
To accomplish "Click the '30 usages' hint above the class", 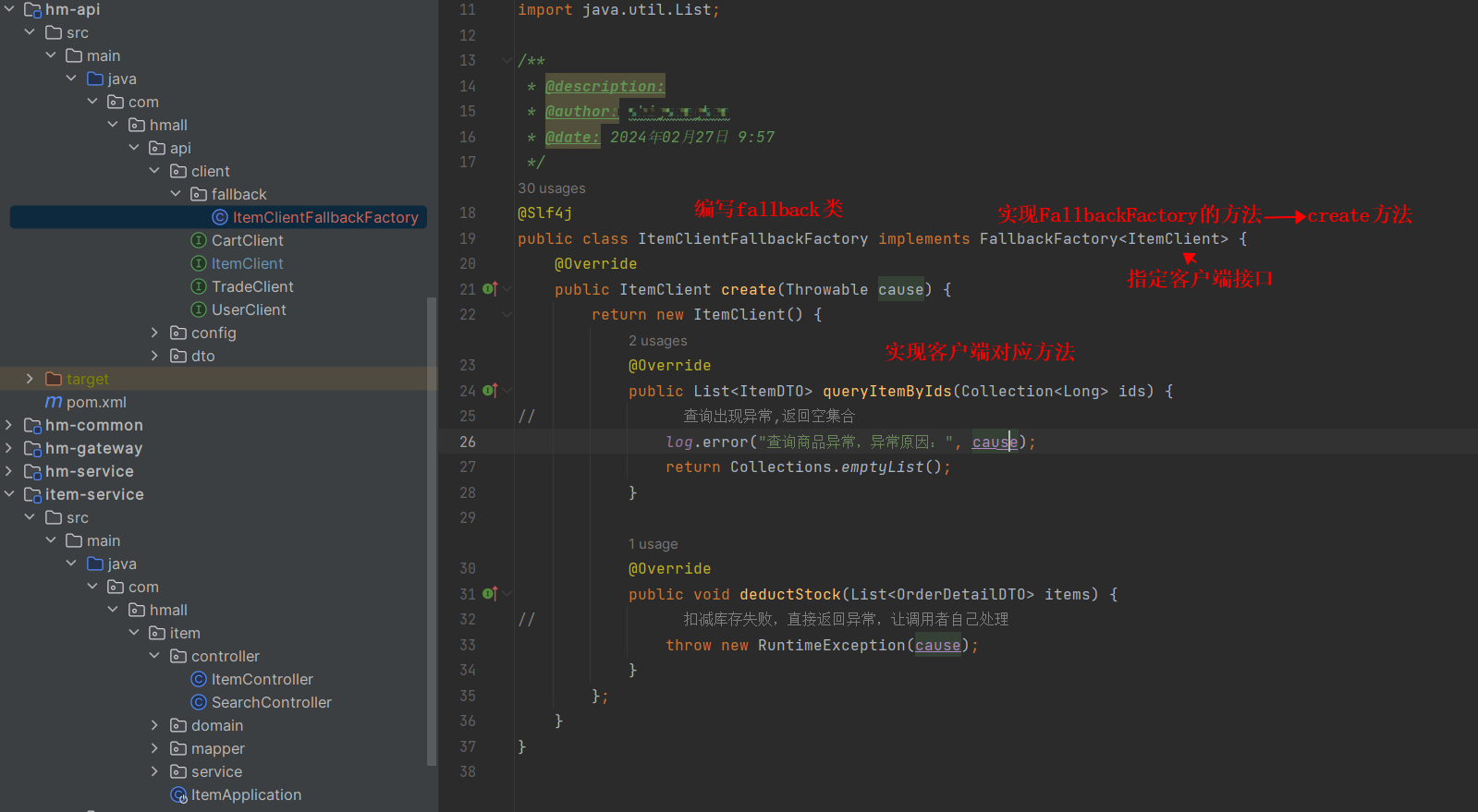I will (x=551, y=188).
